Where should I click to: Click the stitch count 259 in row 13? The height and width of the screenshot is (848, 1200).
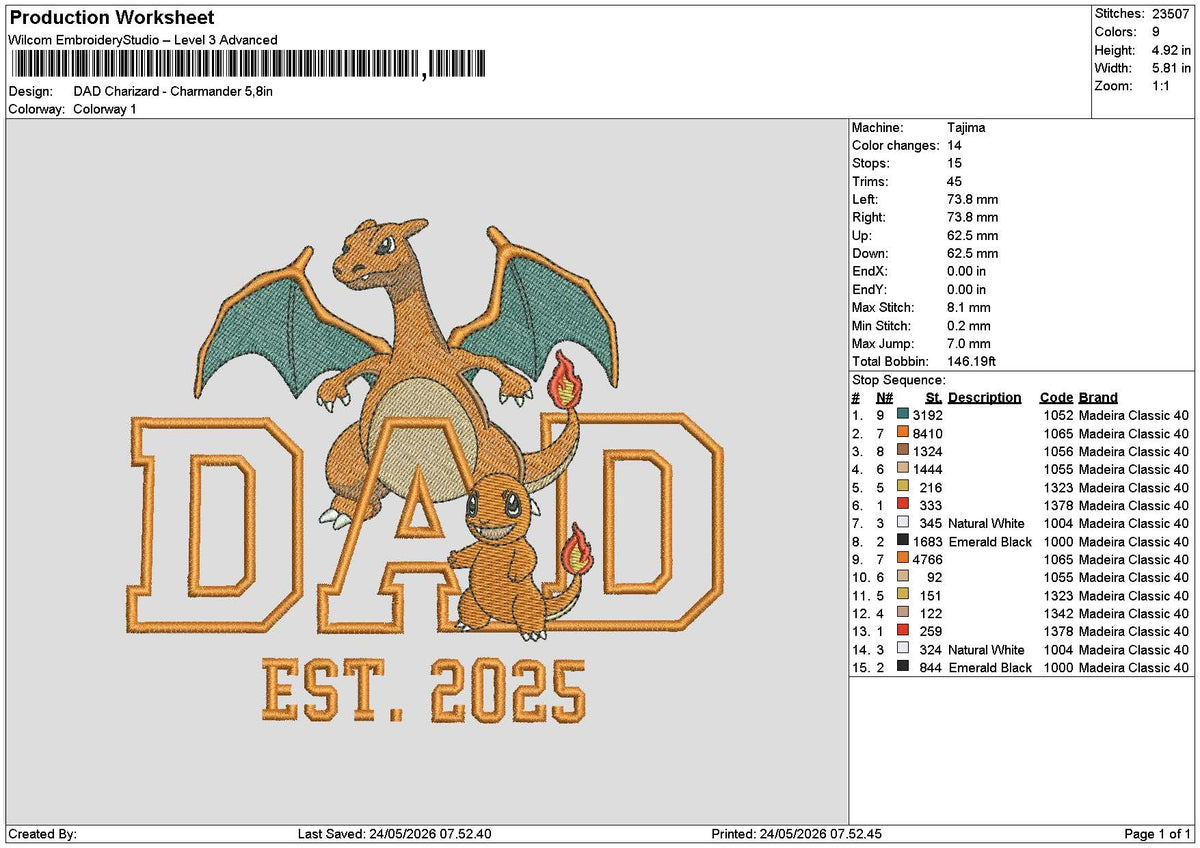click(x=931, y=632)
